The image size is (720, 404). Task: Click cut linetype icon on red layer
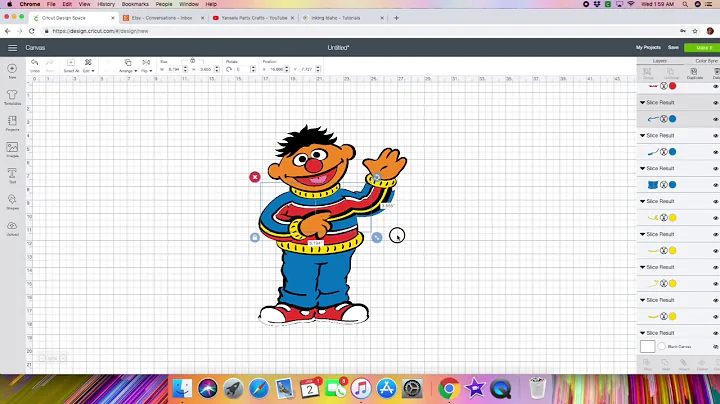(664, 86)
